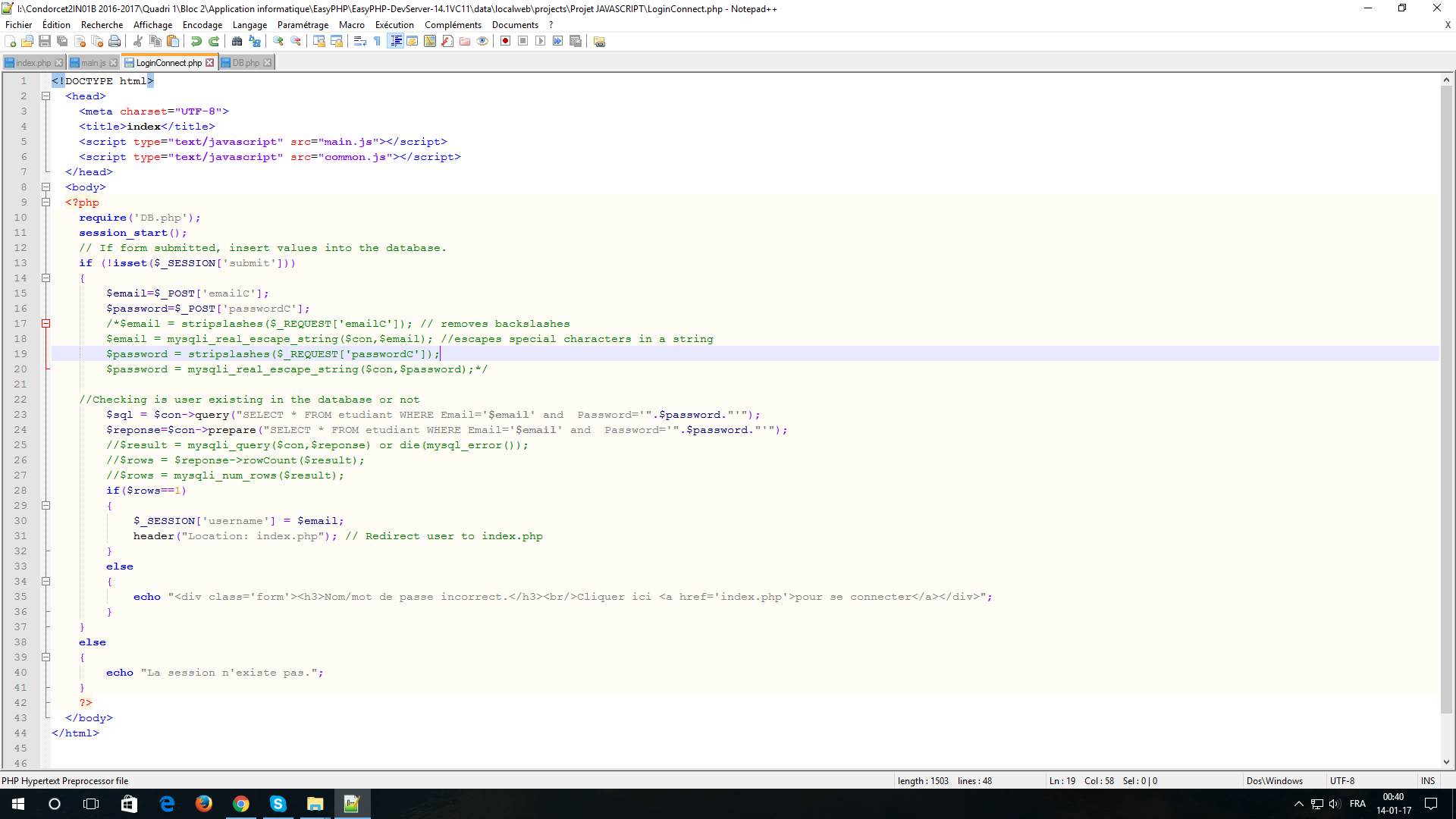Toggle word wrap in the toolbar
Screen dimensions: 1456x819
(x=360, y=42)
